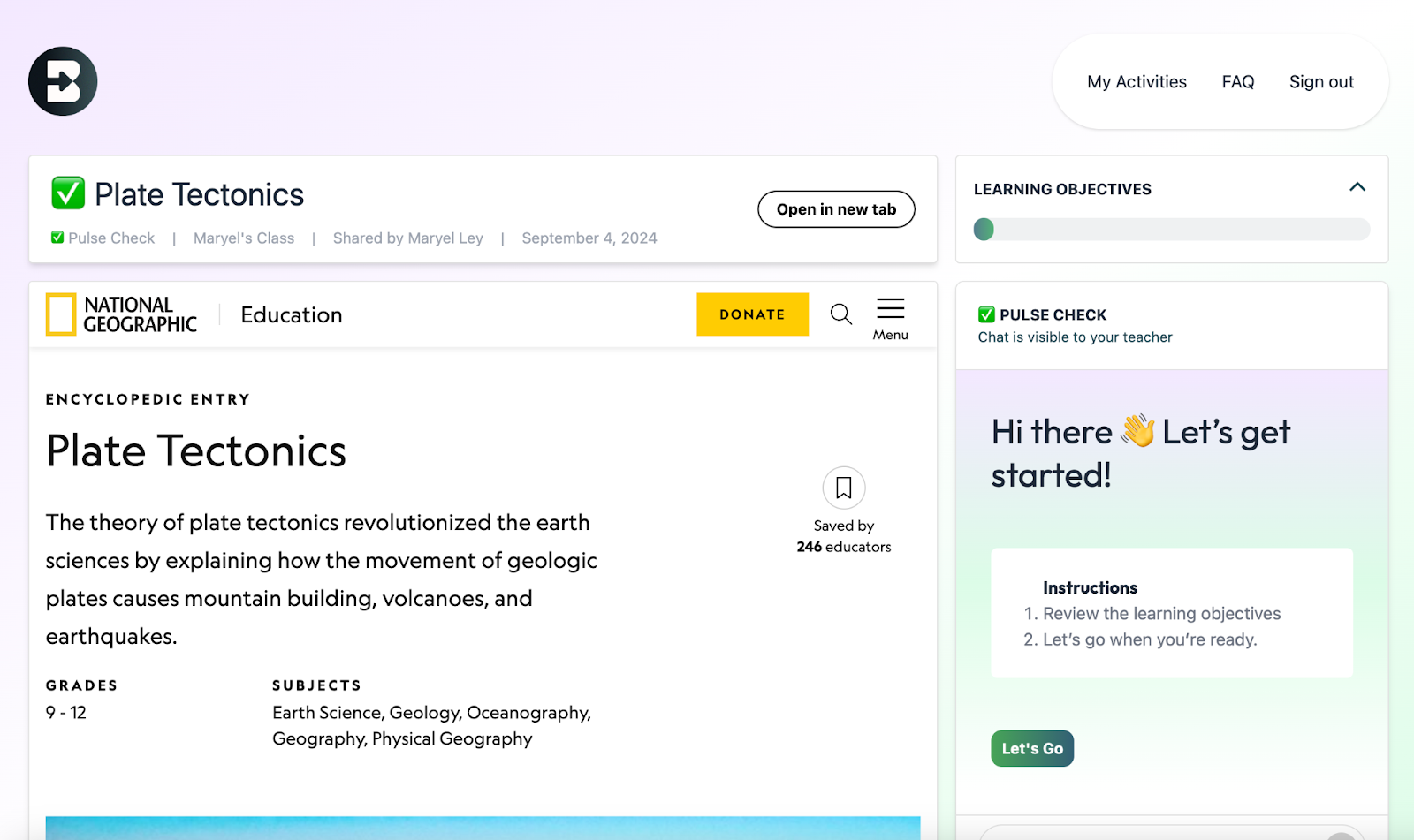Open the search magnifier icon

click(x=840, y=314)
